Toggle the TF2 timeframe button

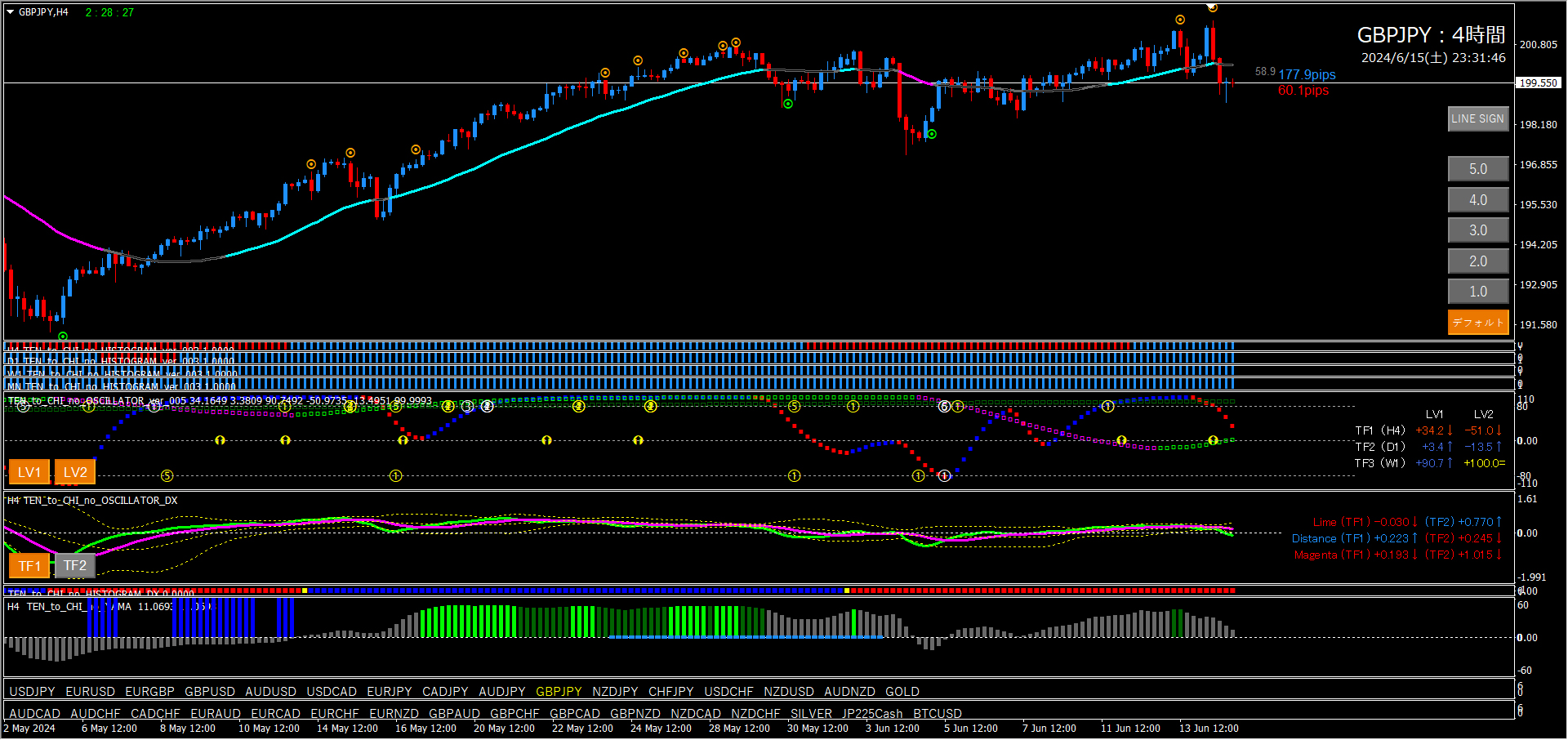(75, 565)
